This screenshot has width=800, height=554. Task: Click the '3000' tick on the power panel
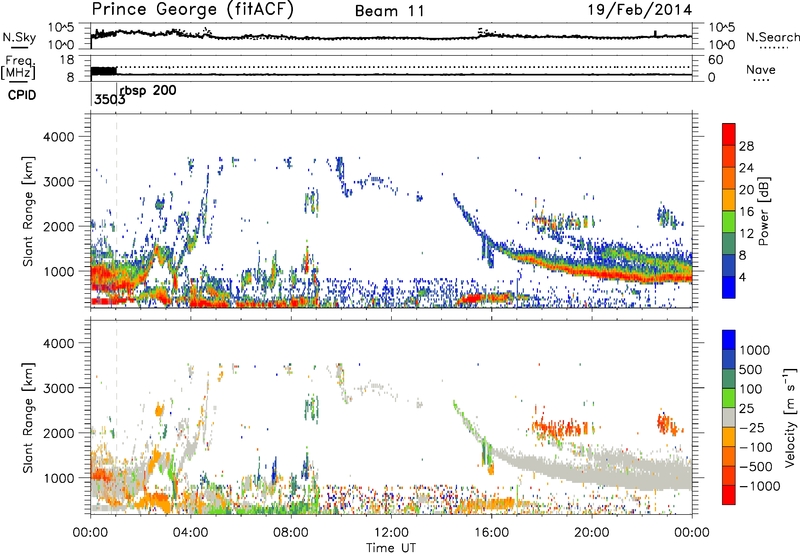pyautogui.click(x=58, y=182)
